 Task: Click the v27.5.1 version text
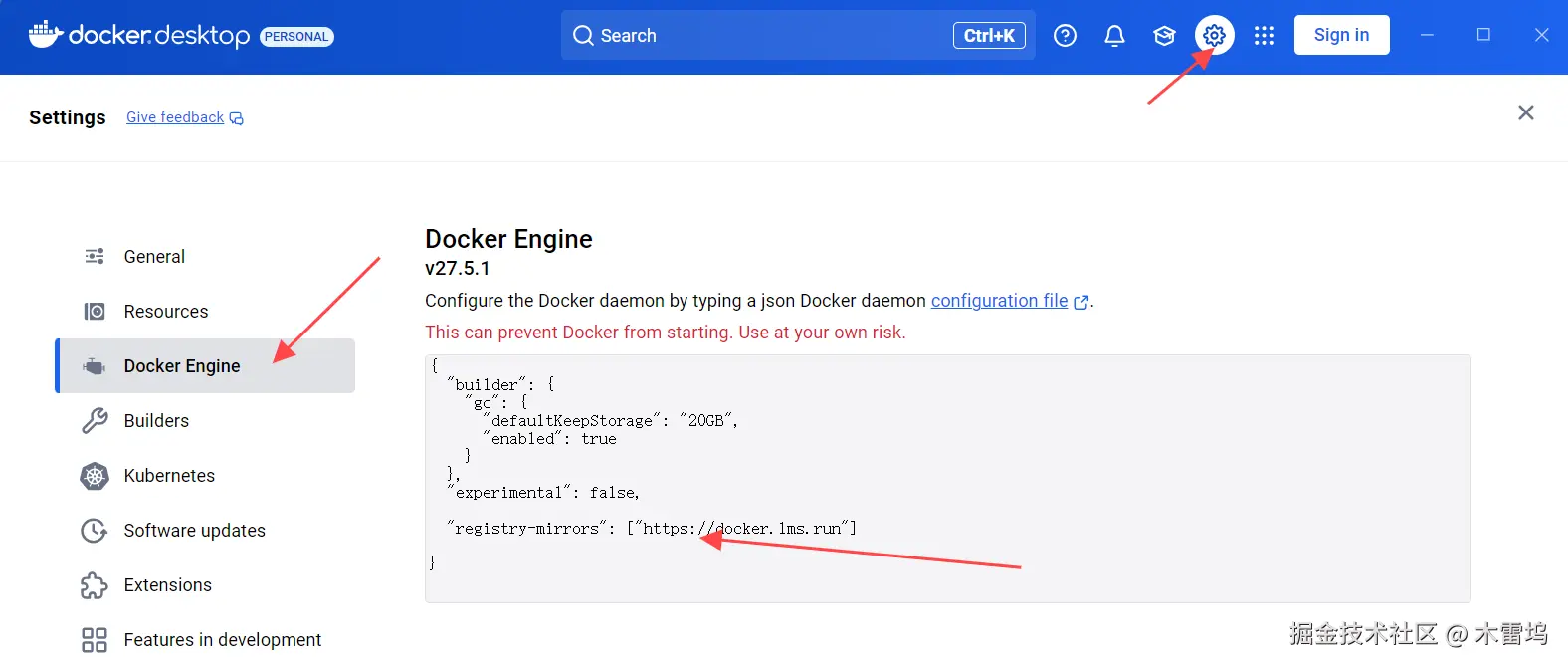(x=458, y=268)
